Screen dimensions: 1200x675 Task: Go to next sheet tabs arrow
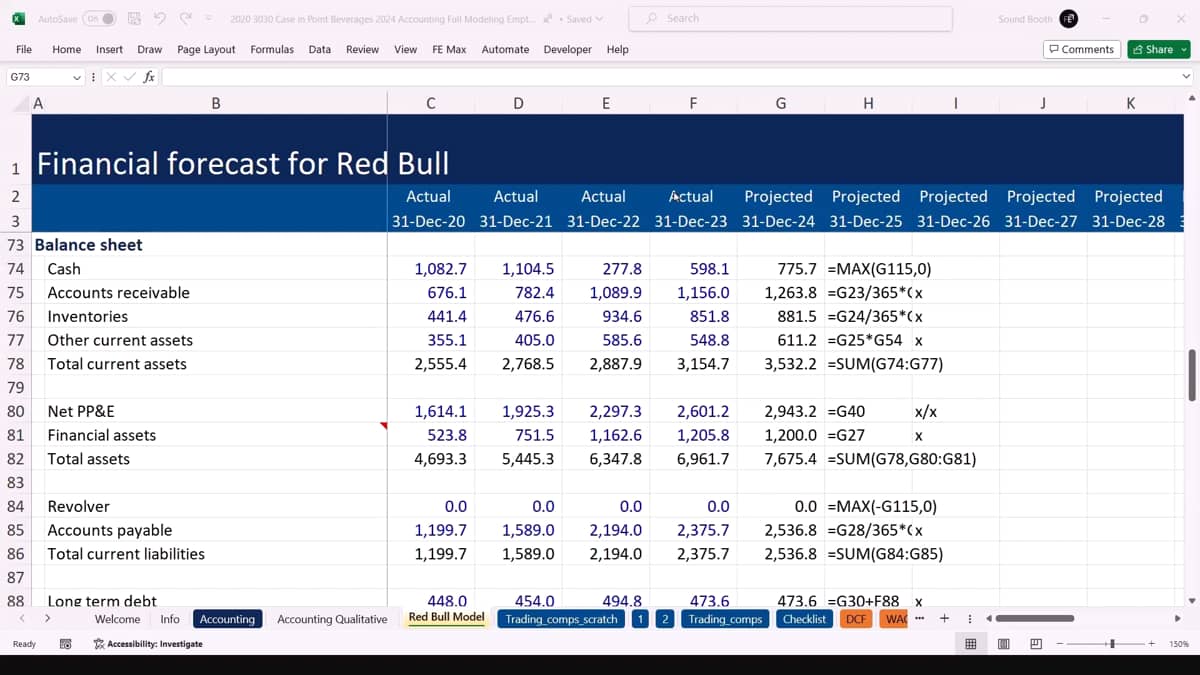47,619
